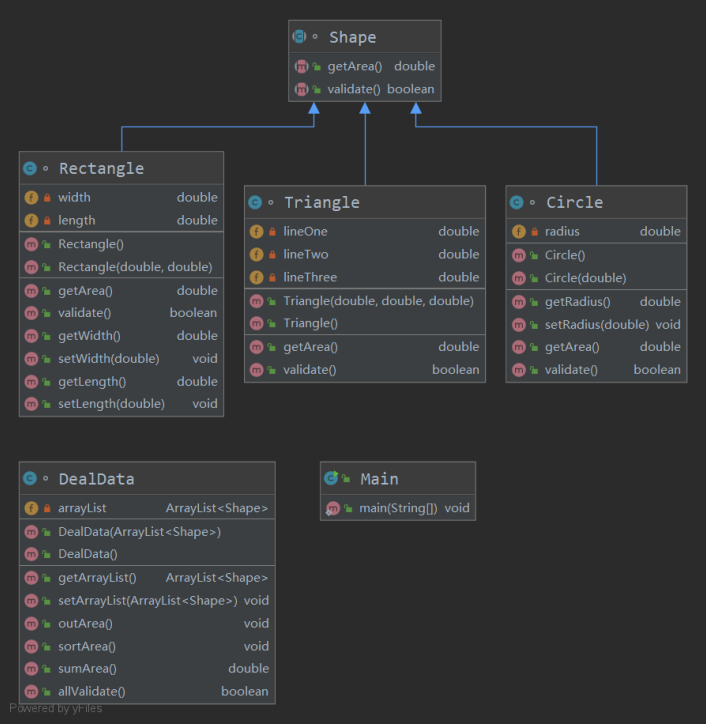Select the method icon beside allValidate()
This screenshot has height=725, width=706.
(31, 692)
